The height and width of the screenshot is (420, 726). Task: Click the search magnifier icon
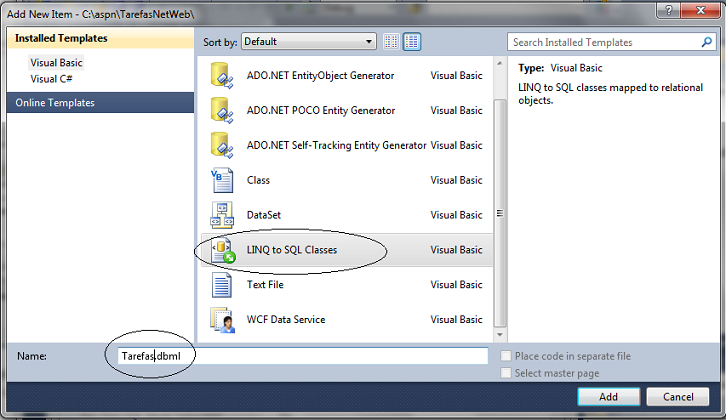pyautogui.click(x=706, y=42)
